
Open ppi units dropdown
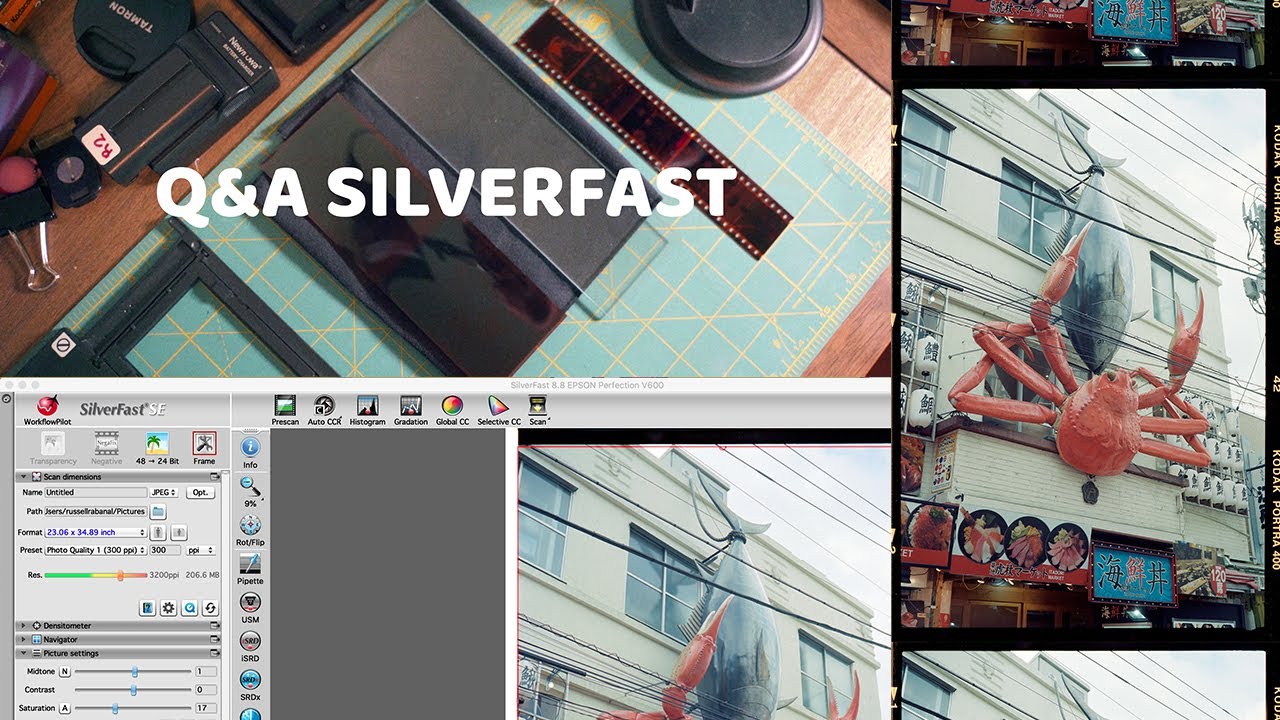click(201, 550)
